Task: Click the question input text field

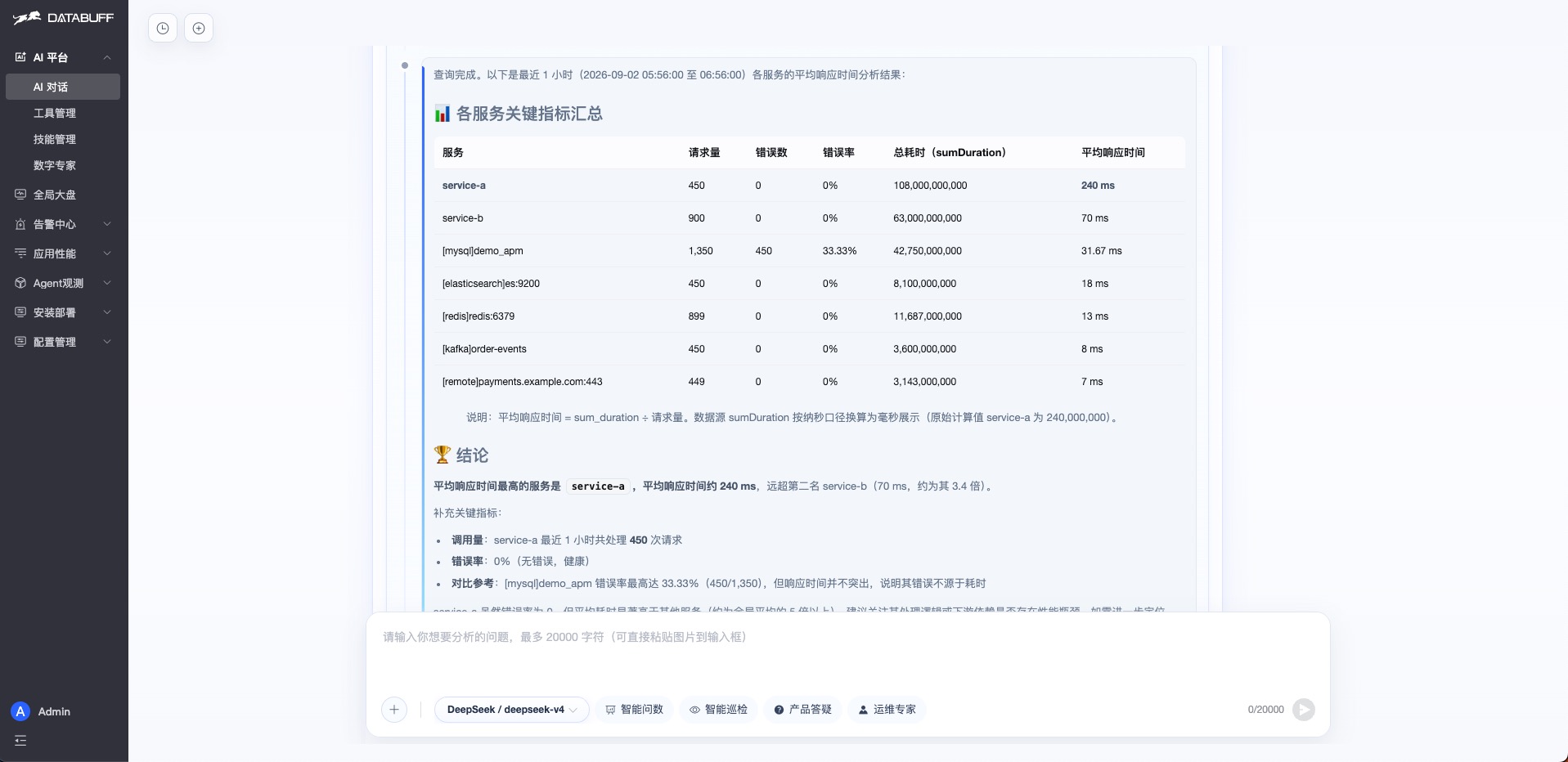Action: 847,654
